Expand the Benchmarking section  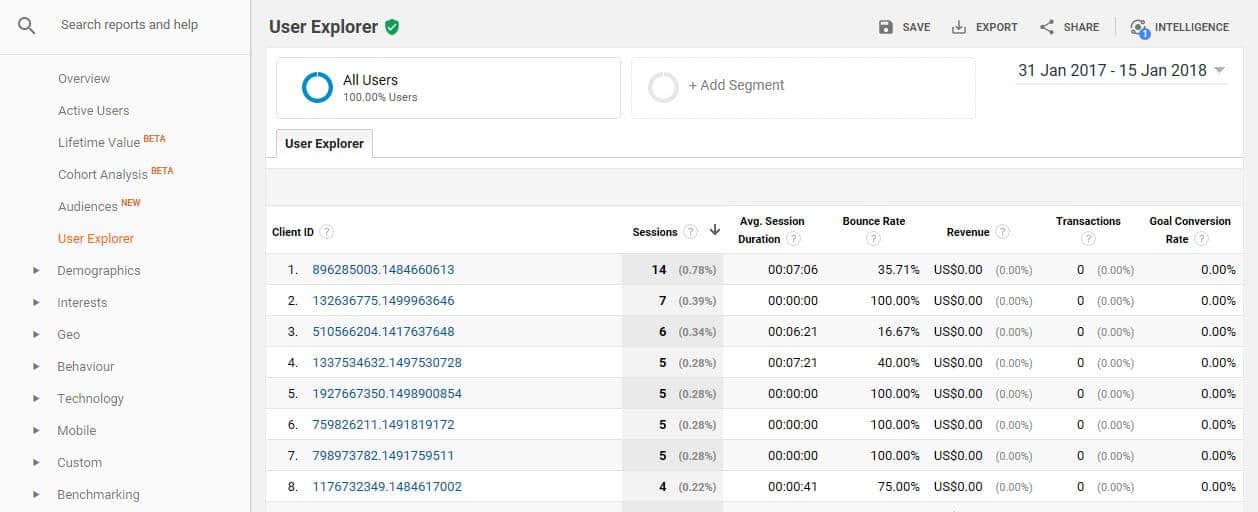pyautogui.click(x=36, y=494)
